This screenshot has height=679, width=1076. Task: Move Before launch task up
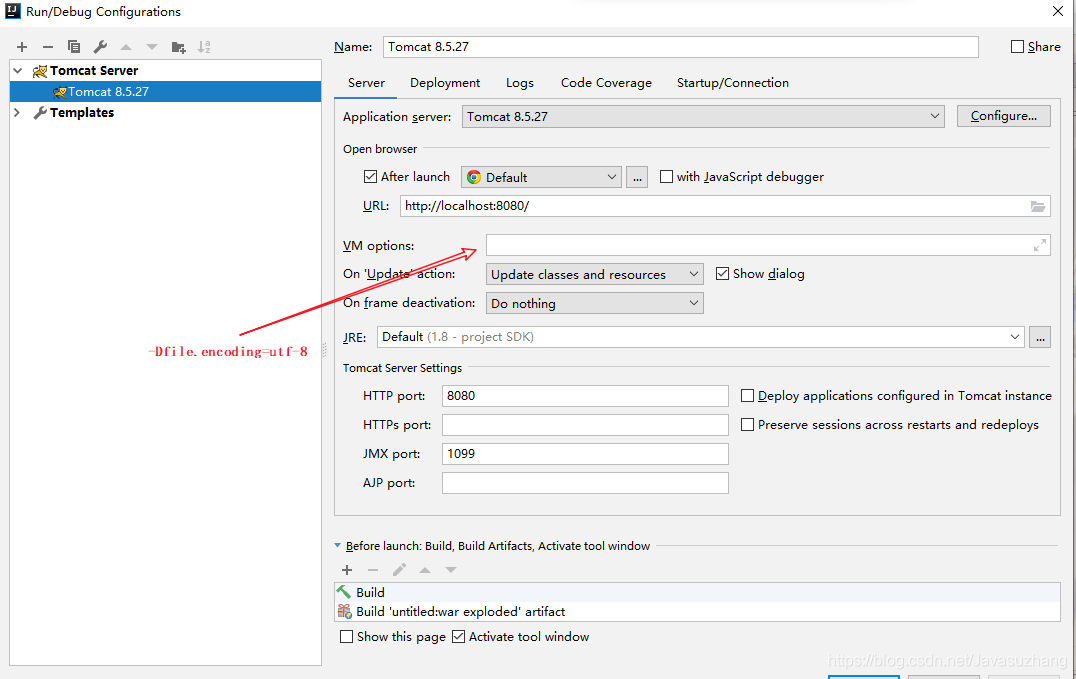425,570
